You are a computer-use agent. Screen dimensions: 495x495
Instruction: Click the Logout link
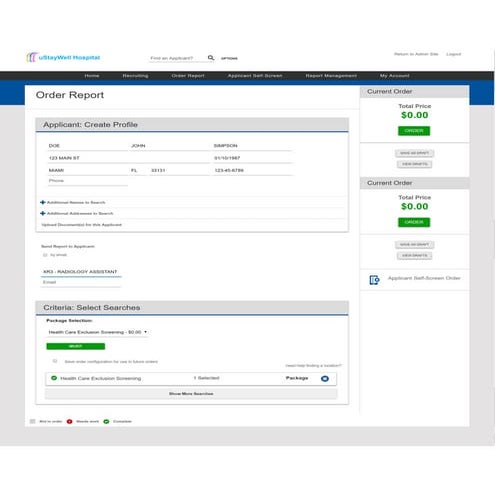coord(453,54)
